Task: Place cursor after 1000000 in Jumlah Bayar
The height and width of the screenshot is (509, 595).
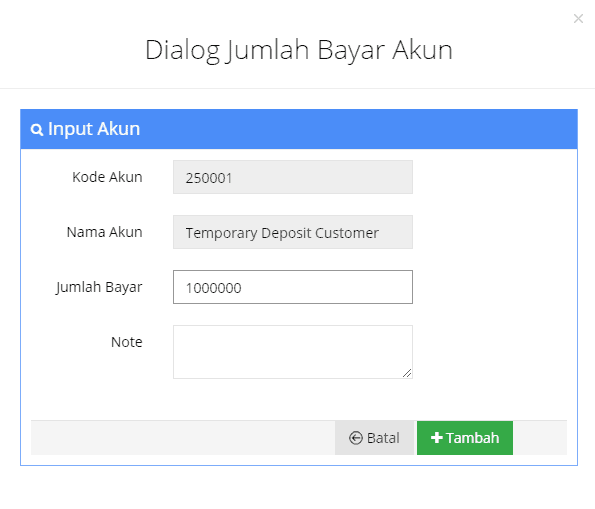Action: click(x=243, y=288)
